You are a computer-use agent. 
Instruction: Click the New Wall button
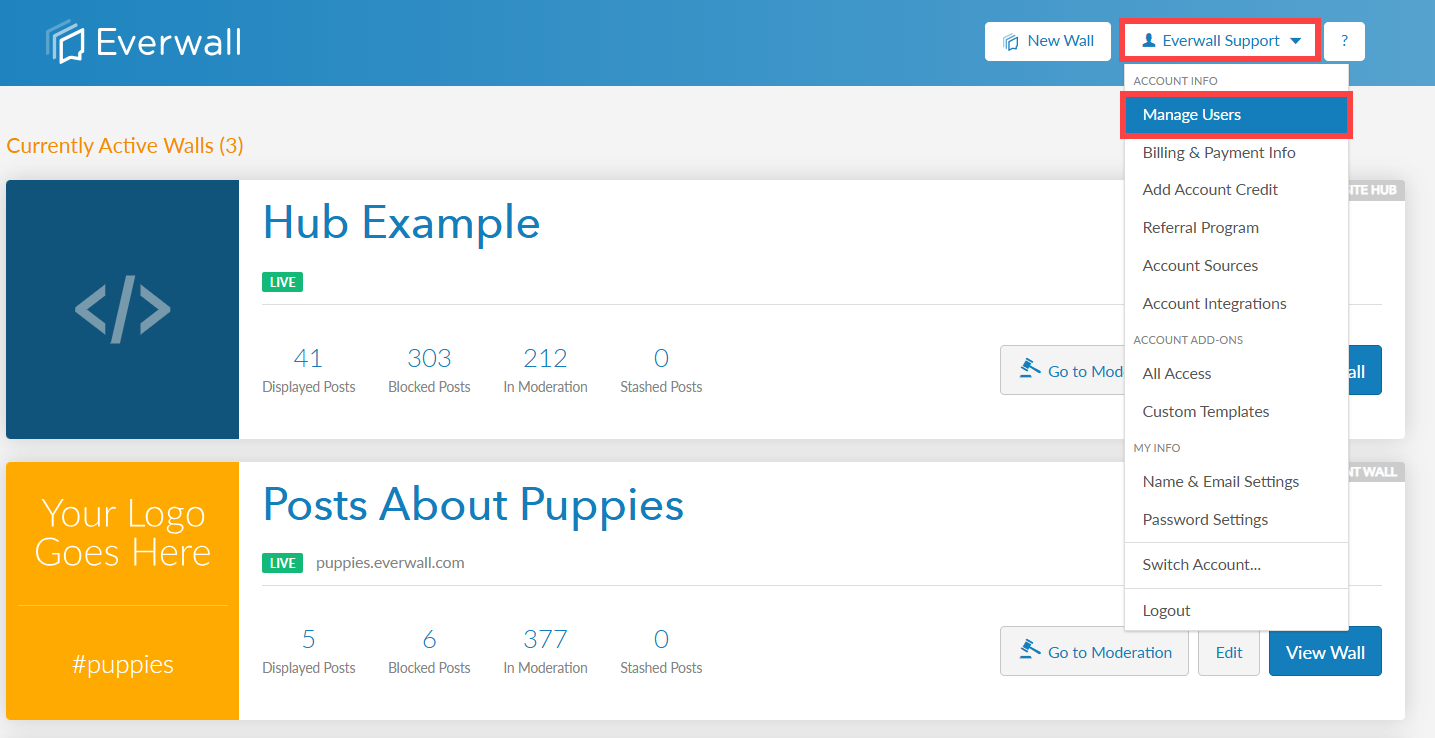tap(1047, 41)
